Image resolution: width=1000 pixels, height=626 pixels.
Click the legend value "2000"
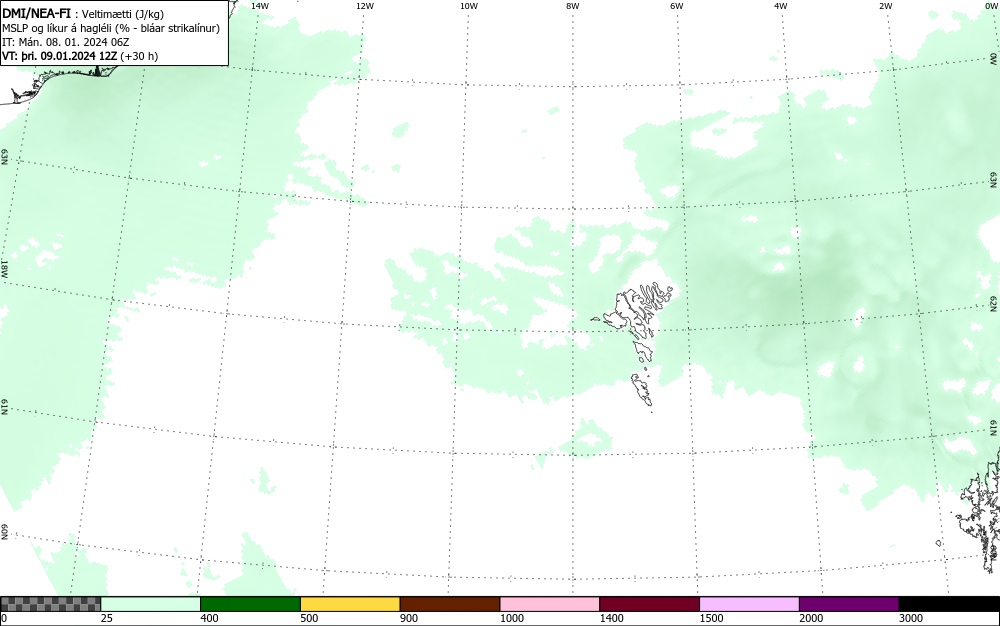811,618
